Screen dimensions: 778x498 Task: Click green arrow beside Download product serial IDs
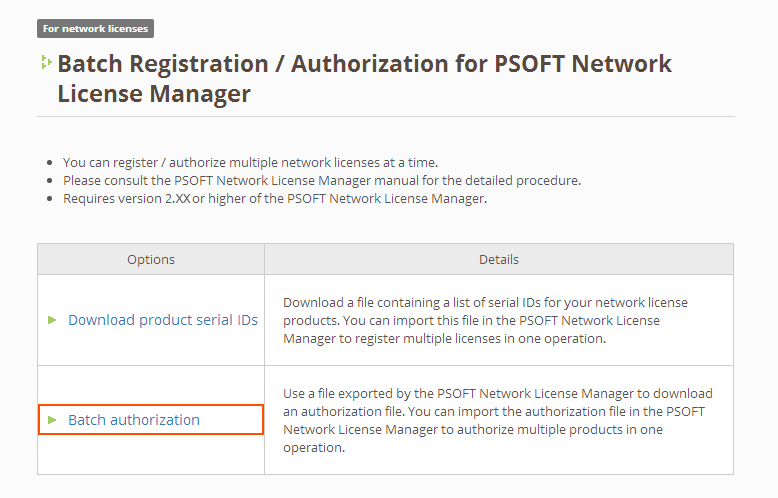coord(52,320)
